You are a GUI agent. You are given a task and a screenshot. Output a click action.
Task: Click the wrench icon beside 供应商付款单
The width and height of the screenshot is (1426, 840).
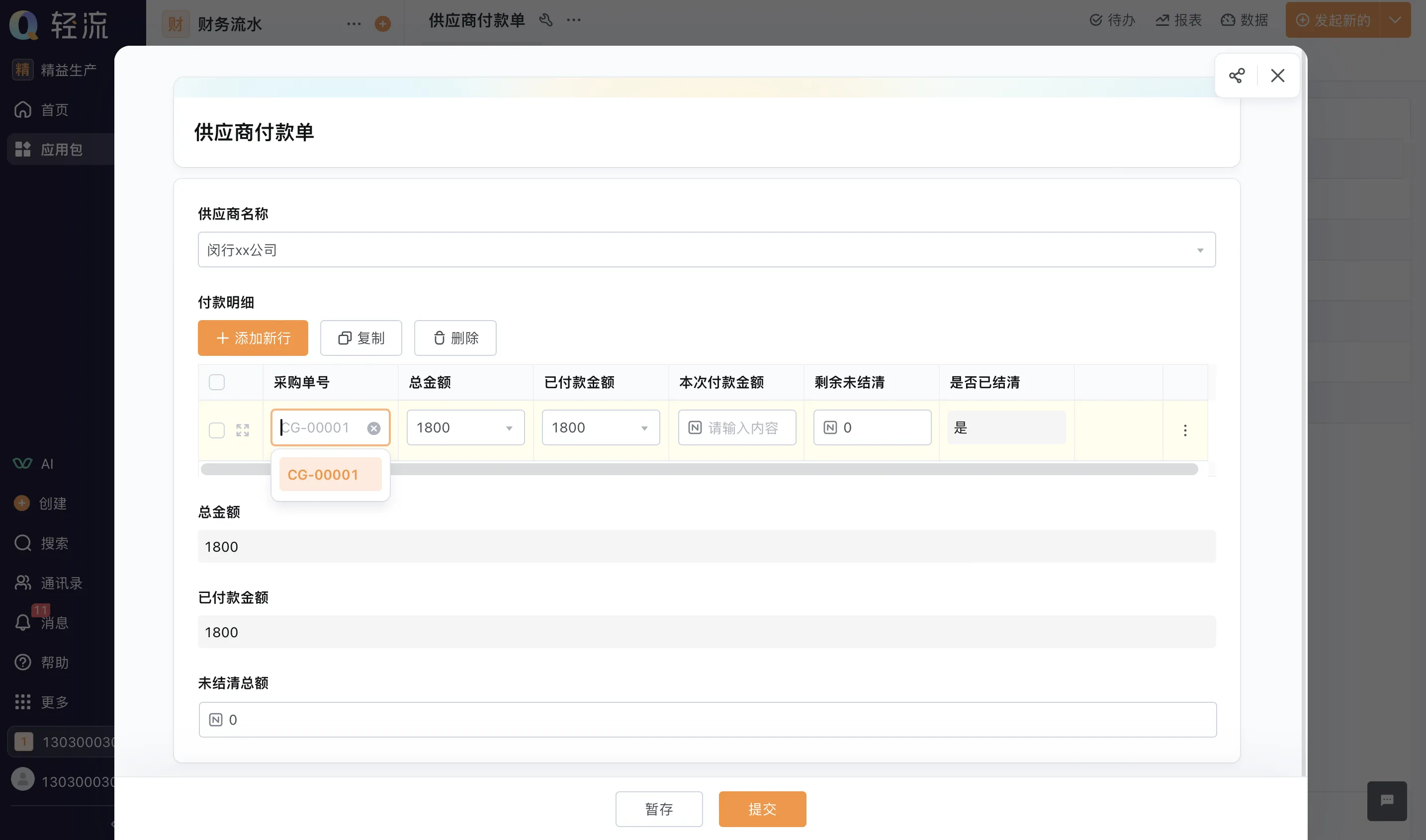pos(546,20)
